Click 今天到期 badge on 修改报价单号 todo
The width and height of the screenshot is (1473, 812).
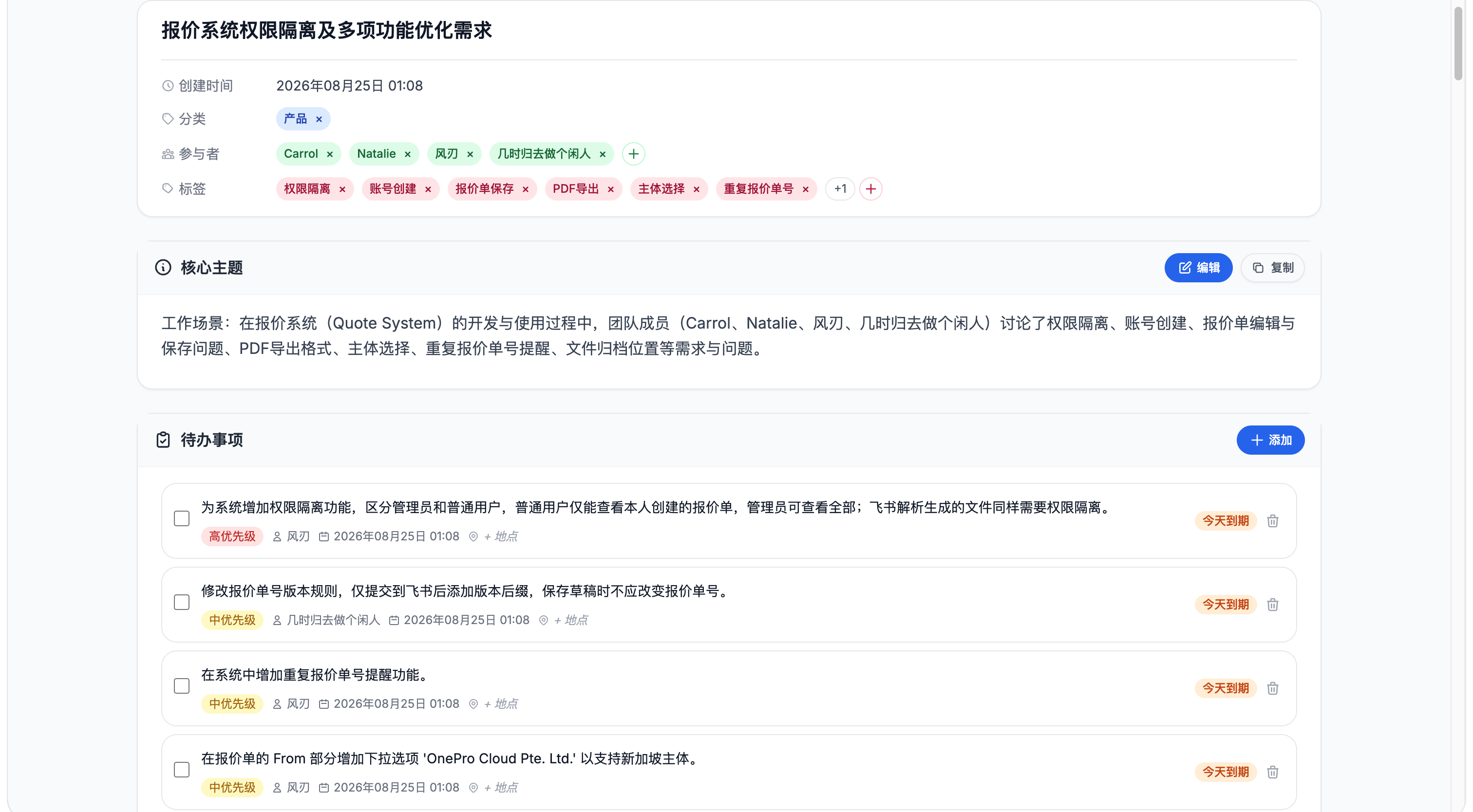(x=1226, y=605)
